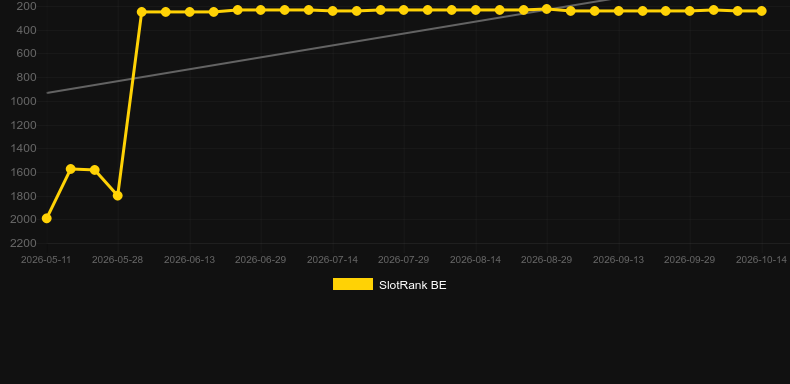Screen dimensions: 790x384
Task: Click the data point above 2026-09-13
Action: 618,11
